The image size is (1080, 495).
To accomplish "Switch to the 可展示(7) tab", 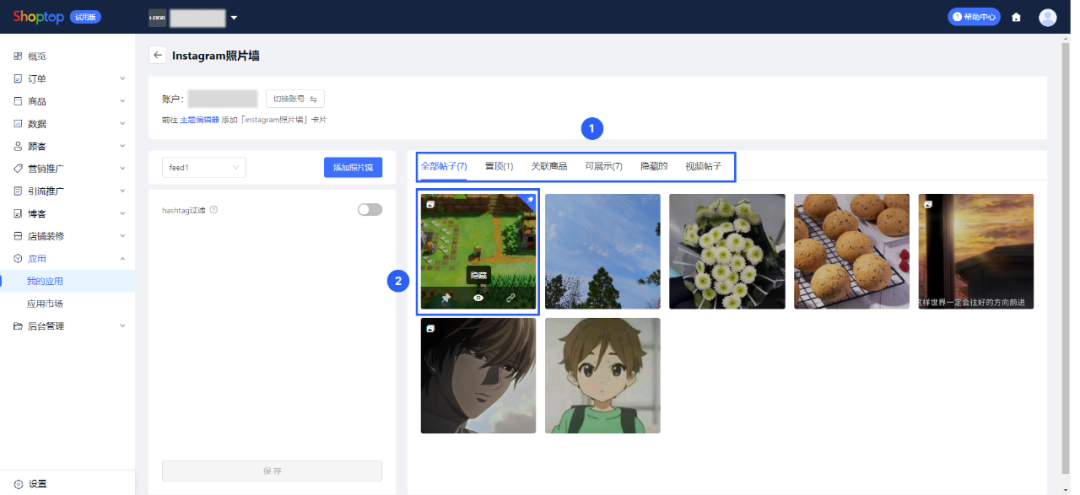I will click(603, 167).
